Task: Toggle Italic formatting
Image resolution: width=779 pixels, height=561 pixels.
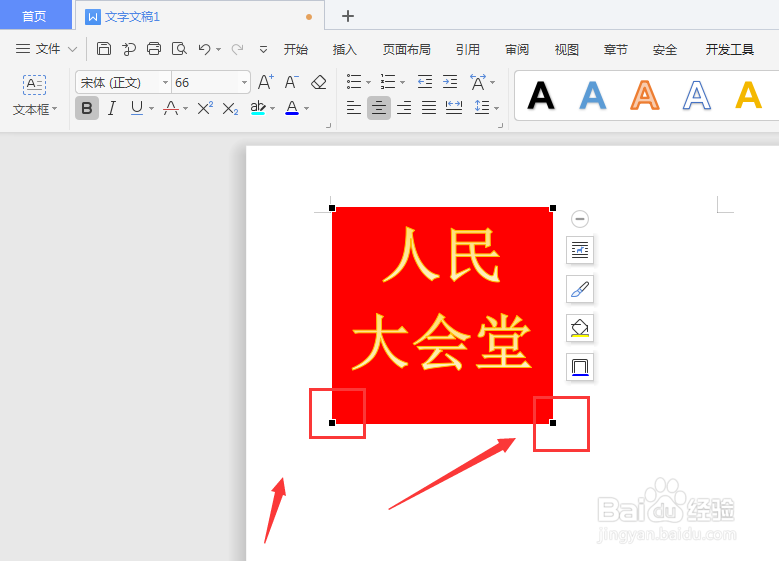Action: (112, 108)
